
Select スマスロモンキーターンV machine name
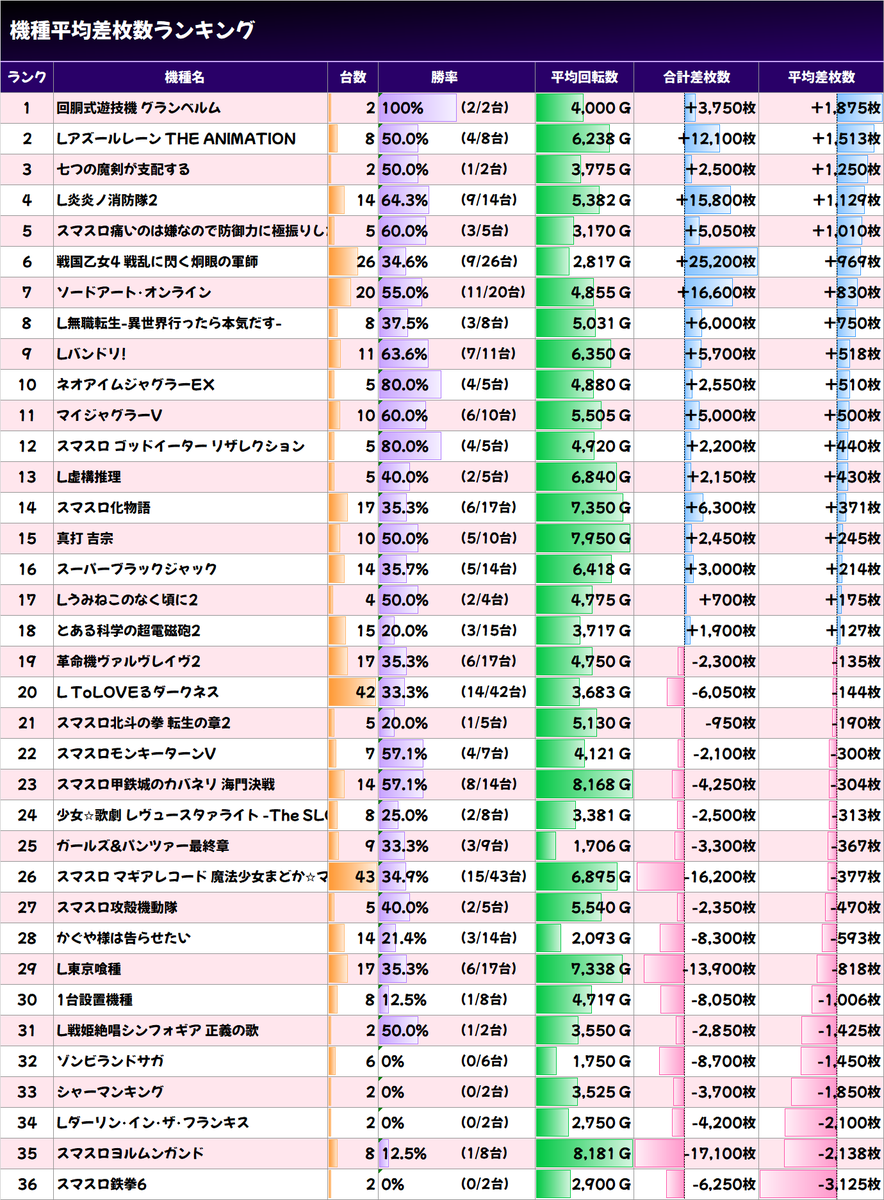137,754
